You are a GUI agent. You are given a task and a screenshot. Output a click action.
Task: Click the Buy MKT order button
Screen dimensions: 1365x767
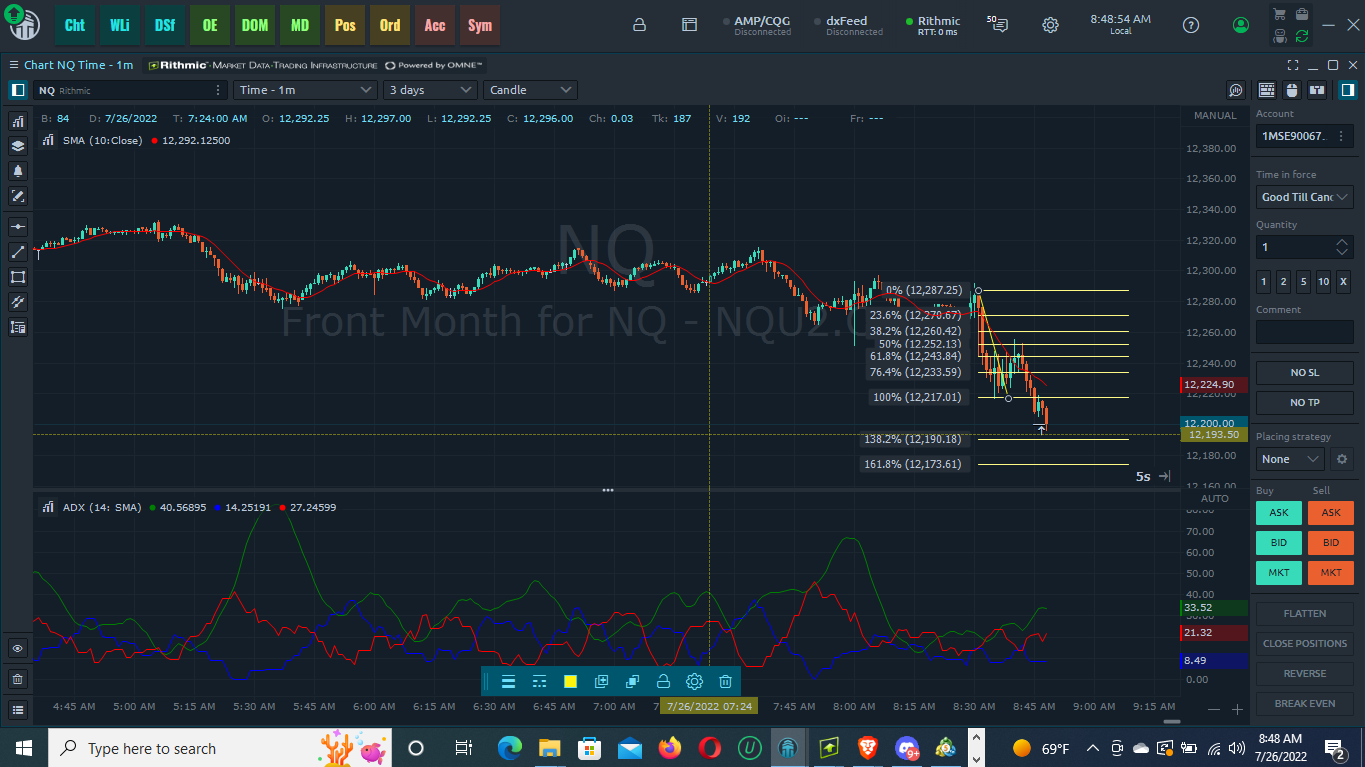[x=1279, y=573]
